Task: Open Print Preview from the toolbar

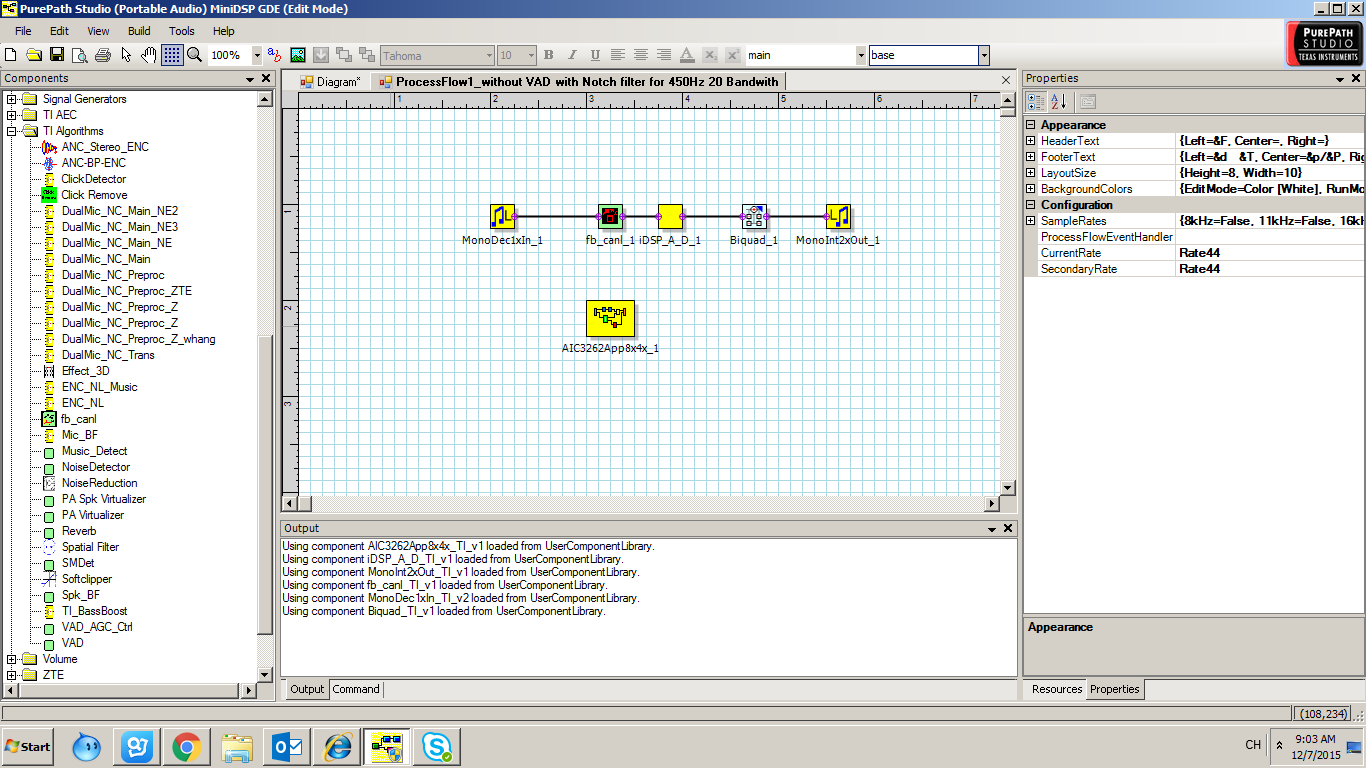Action: click(80, 55)
